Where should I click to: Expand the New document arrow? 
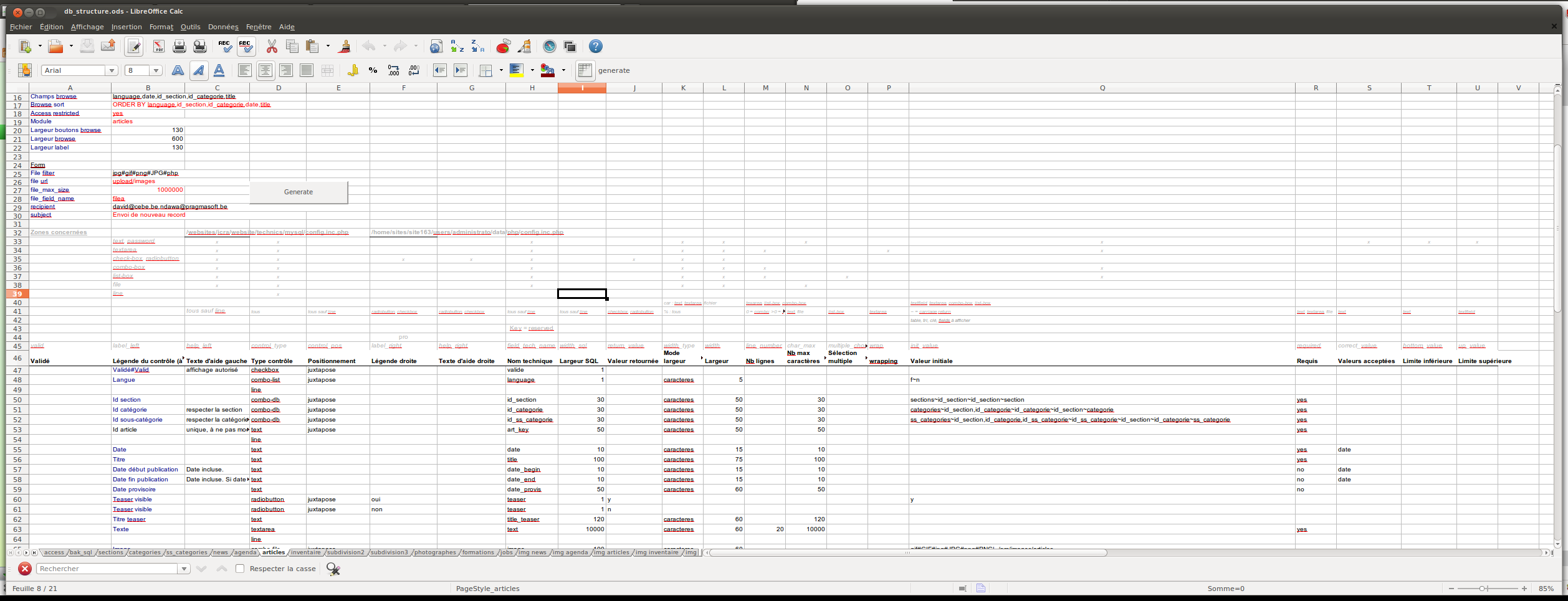40,46
